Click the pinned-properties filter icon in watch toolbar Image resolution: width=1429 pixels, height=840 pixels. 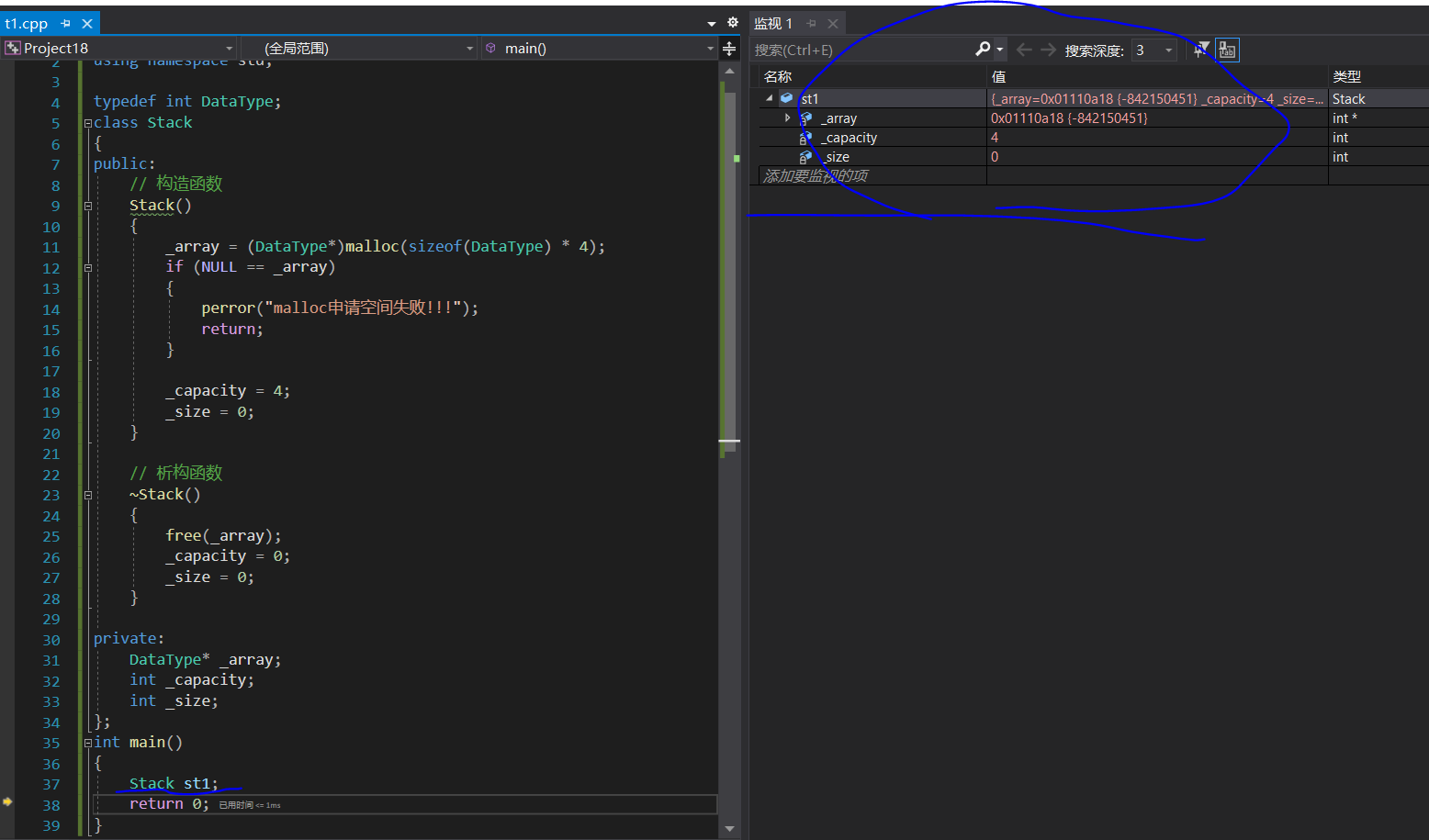point(1200,50)
